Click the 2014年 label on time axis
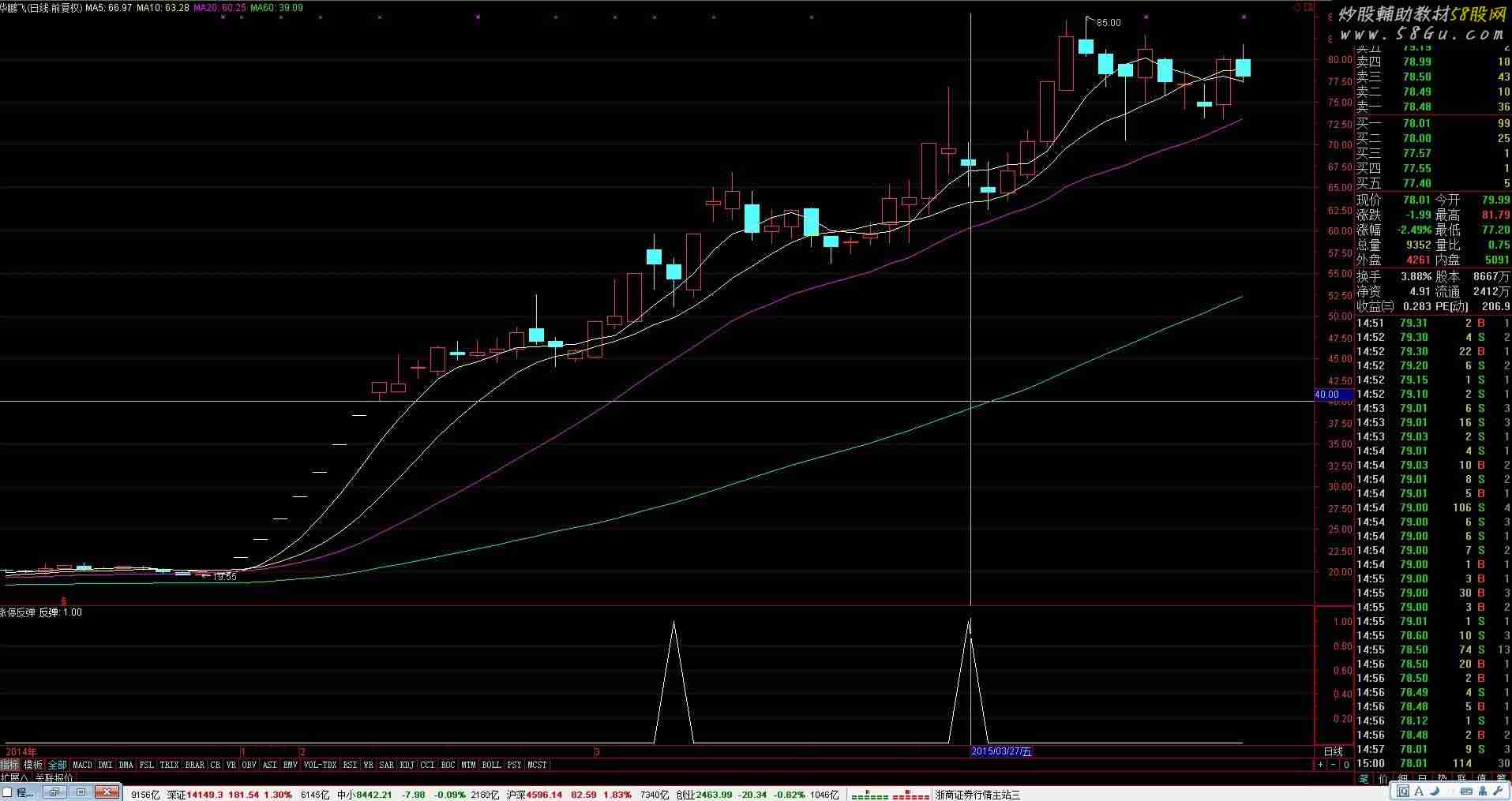 [x=21, y=751]
